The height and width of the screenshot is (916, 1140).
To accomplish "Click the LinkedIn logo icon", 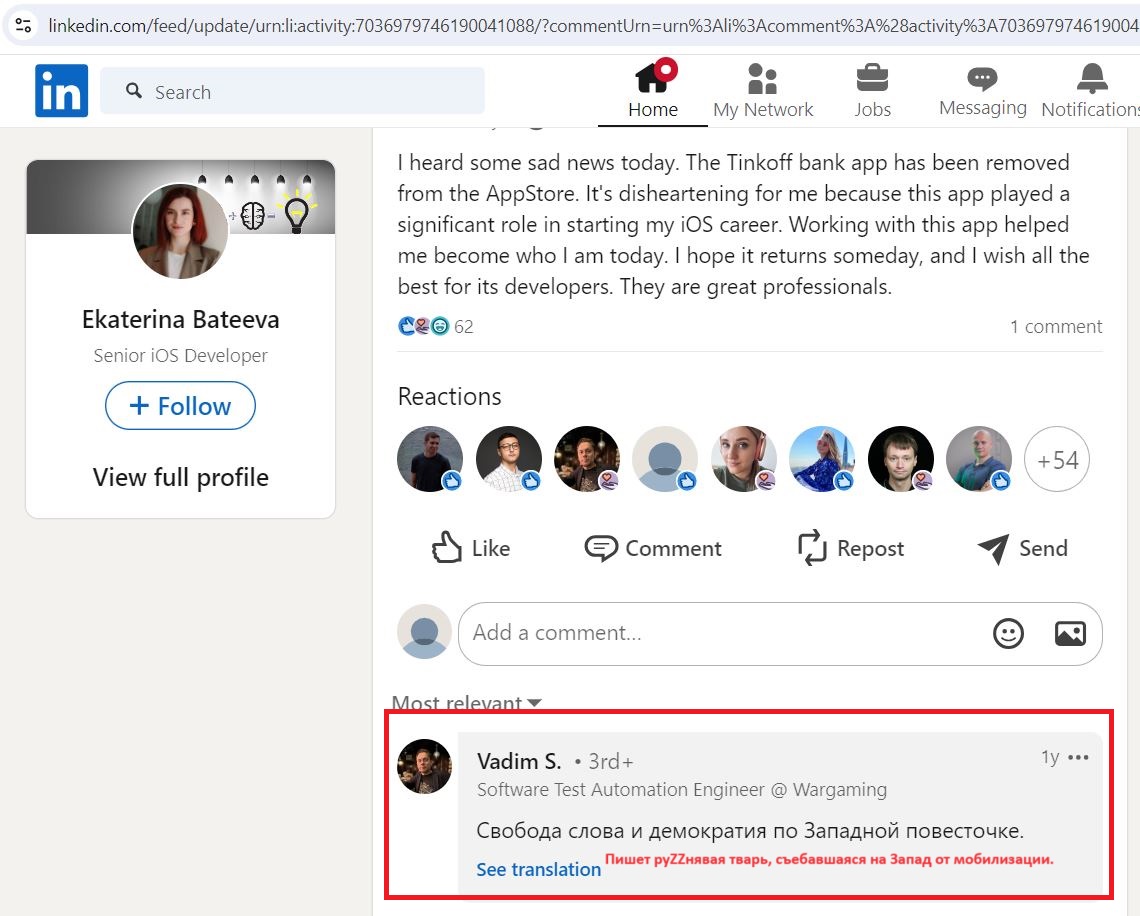I will click(x=62, y=91).
